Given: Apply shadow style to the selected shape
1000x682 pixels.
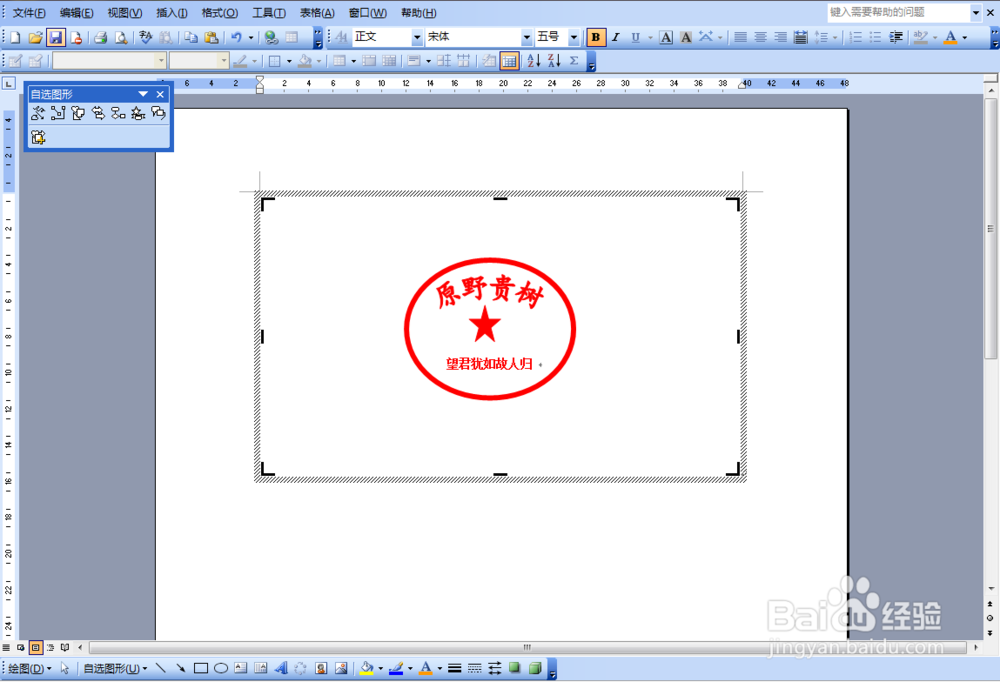Looking at the screenshot, I should pyautogui.click(x=513, y=667).
